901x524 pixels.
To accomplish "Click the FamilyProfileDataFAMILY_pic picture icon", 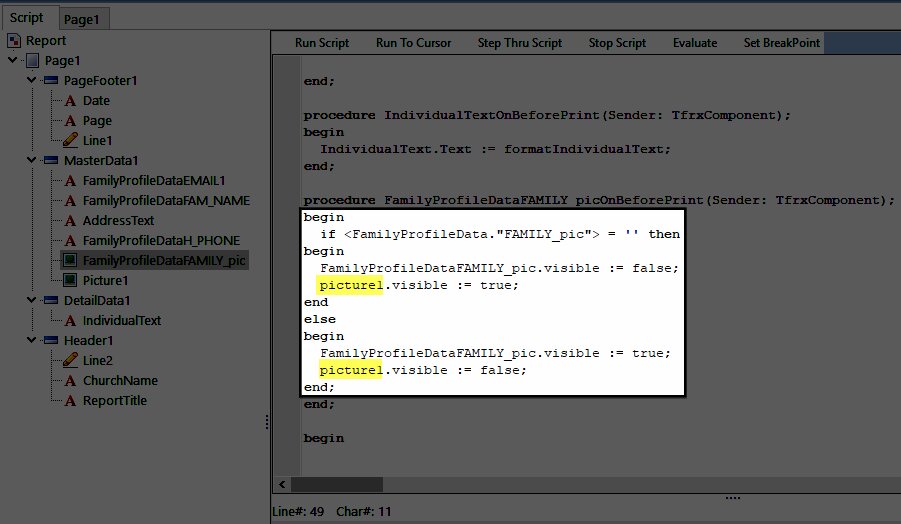I will tap(70, 260).
